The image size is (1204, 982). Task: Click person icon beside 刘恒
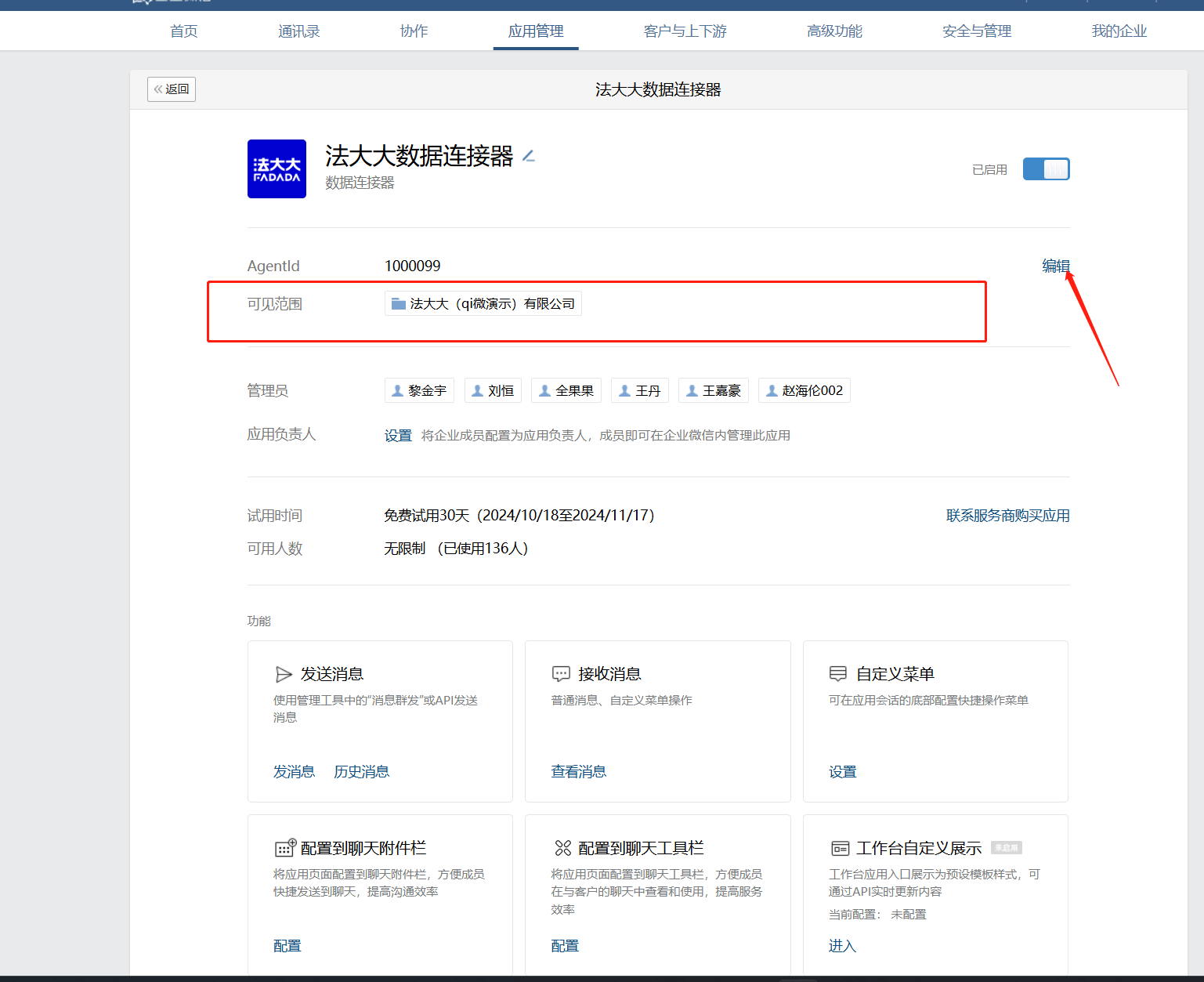tap(477, 390)
